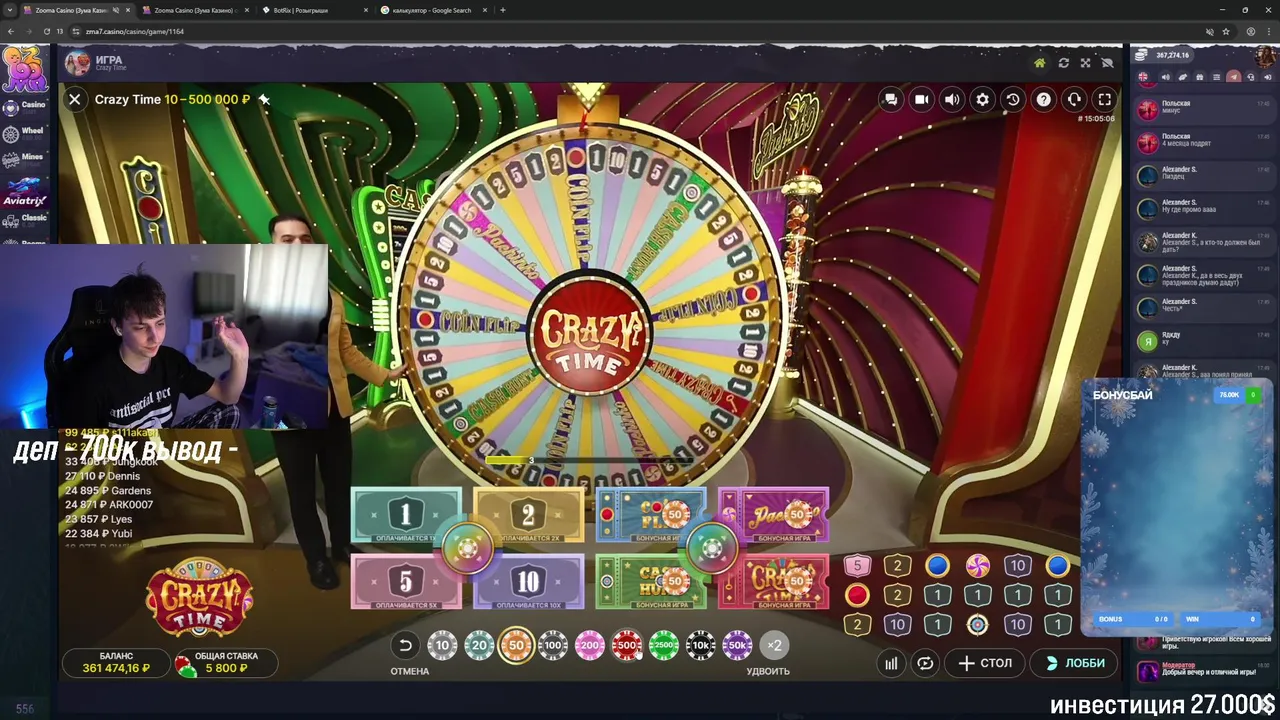The height and width of the screenshot is (720, 1280).
Task: Select the red 500 chip
Action: click(627, 646)
